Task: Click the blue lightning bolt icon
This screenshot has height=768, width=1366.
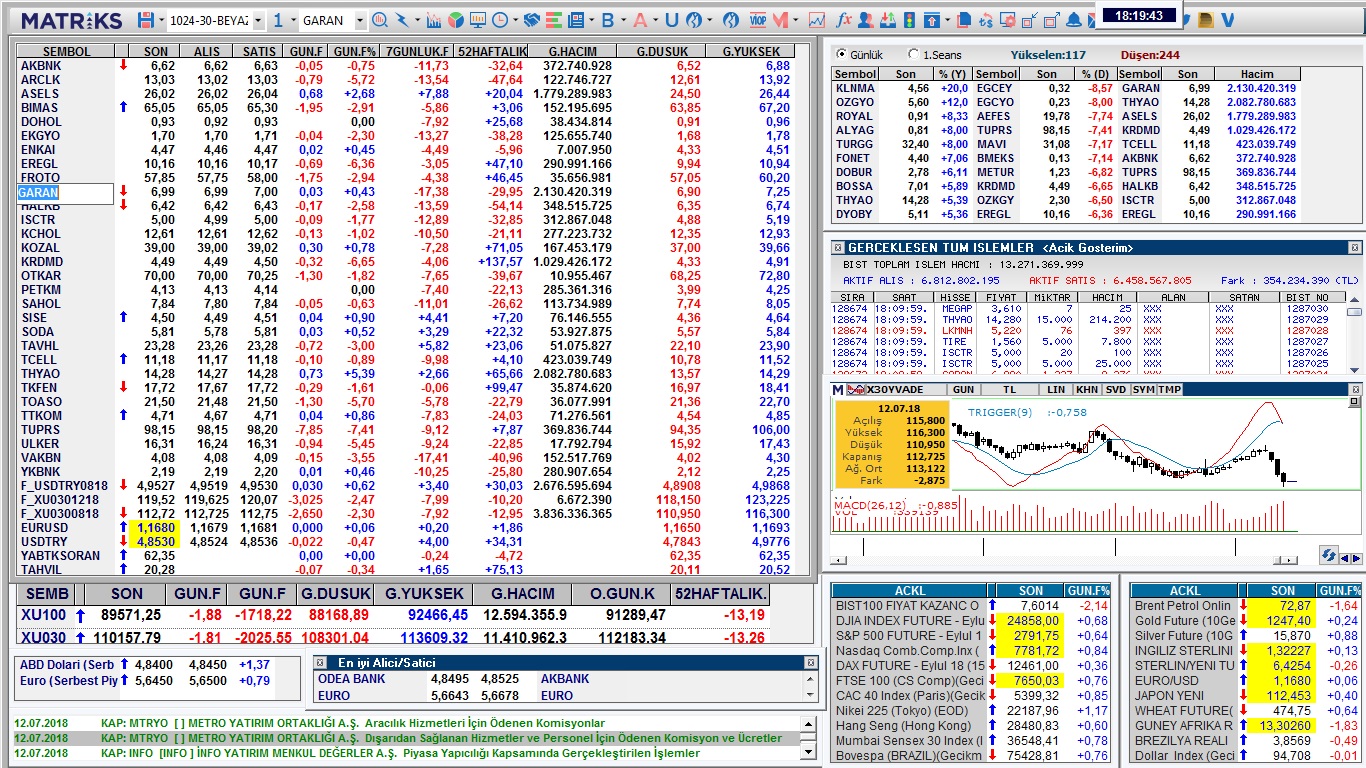Action: click(x=402, y=20)
